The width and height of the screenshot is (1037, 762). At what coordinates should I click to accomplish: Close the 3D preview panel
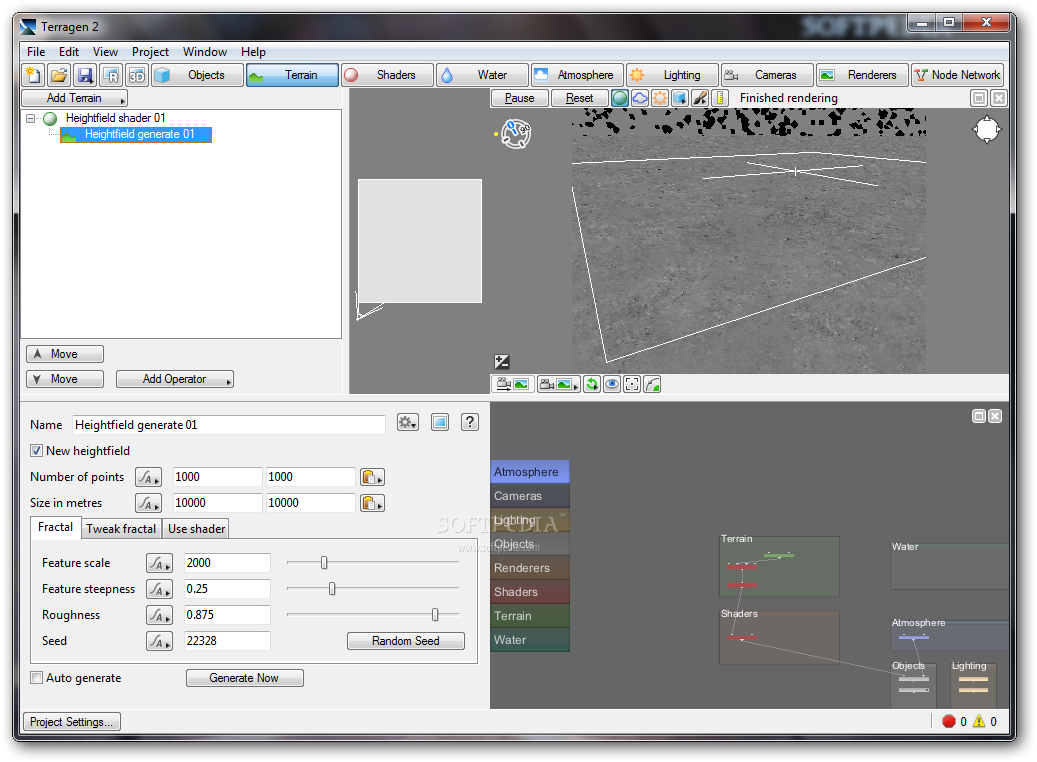(999, 99)
